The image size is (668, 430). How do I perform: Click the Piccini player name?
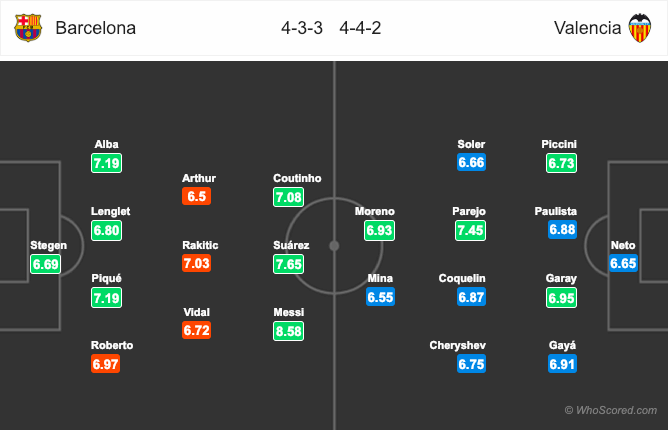pyautogui.click(x=559, y=144)
